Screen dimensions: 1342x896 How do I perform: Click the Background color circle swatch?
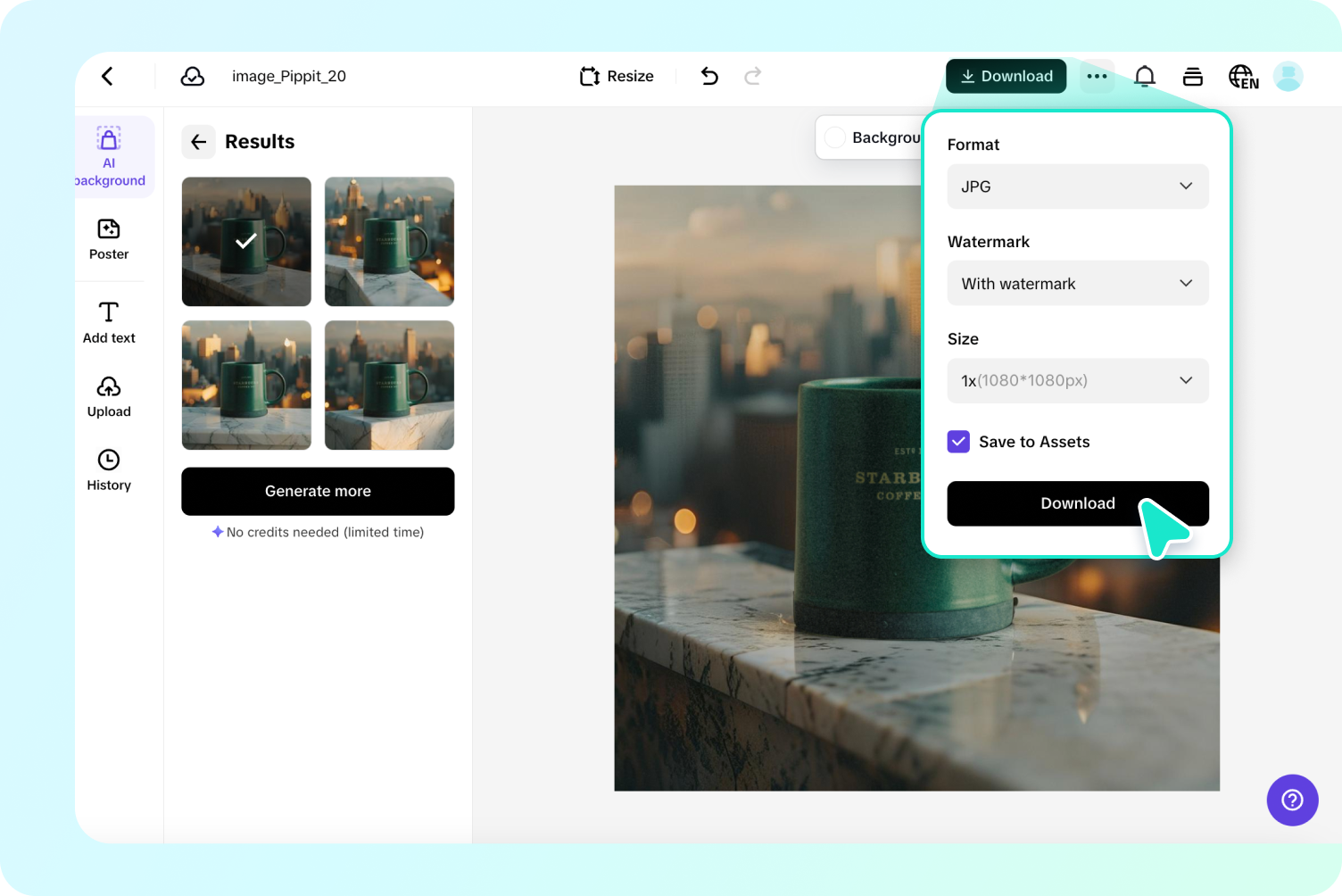coord(835,137)
